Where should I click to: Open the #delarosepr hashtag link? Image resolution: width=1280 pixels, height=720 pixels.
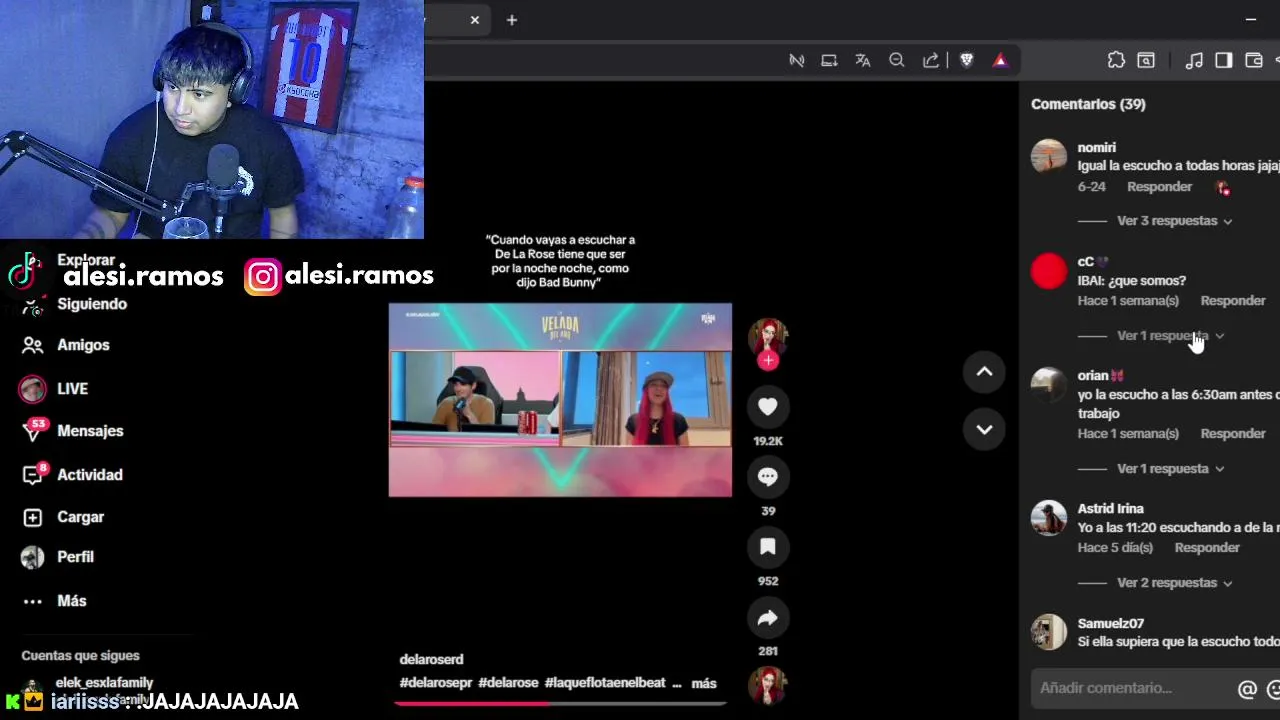coord(436,683)
